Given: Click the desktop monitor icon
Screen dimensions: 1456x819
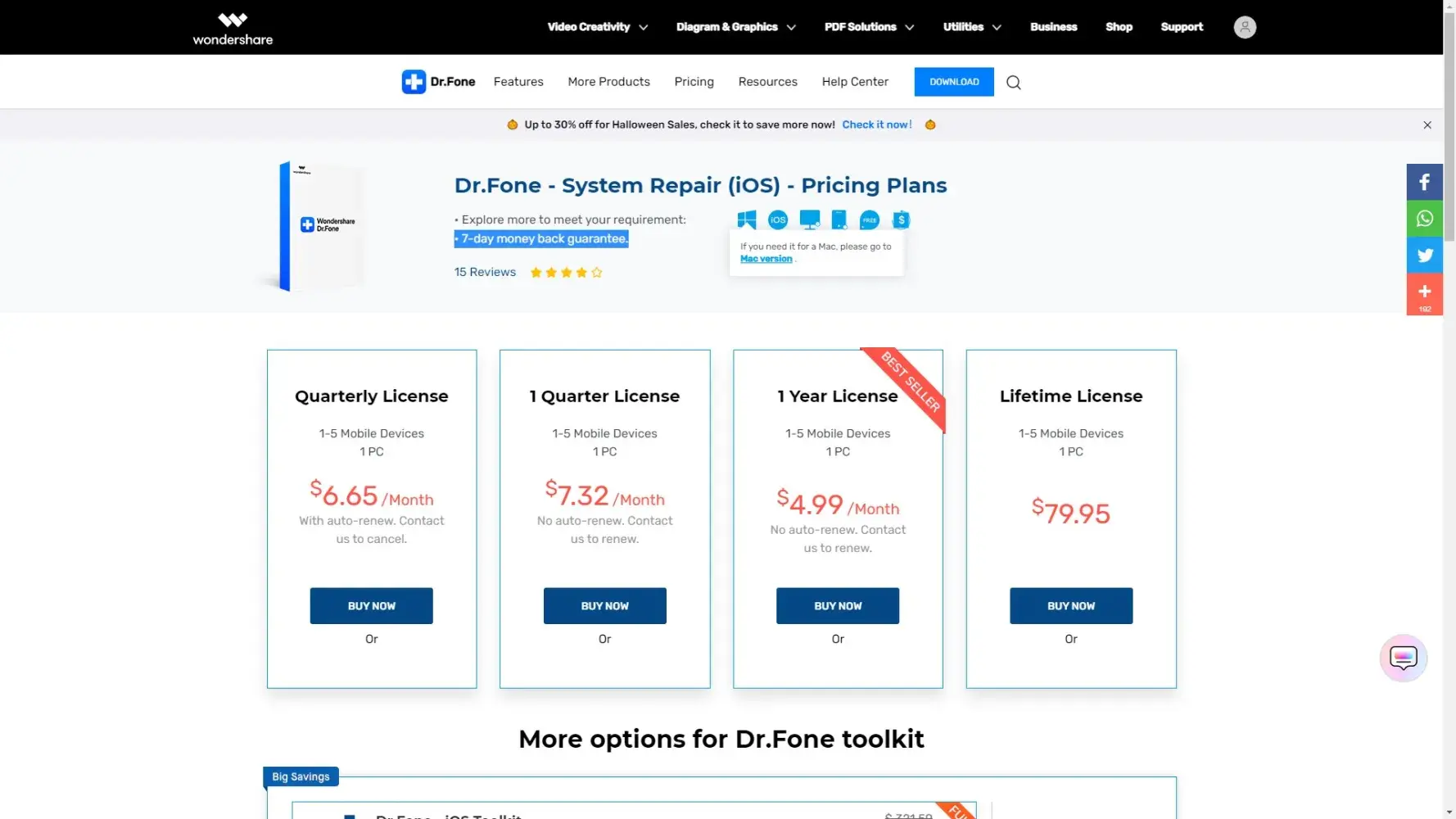Looking at the screenshot, I should [809, 219].
